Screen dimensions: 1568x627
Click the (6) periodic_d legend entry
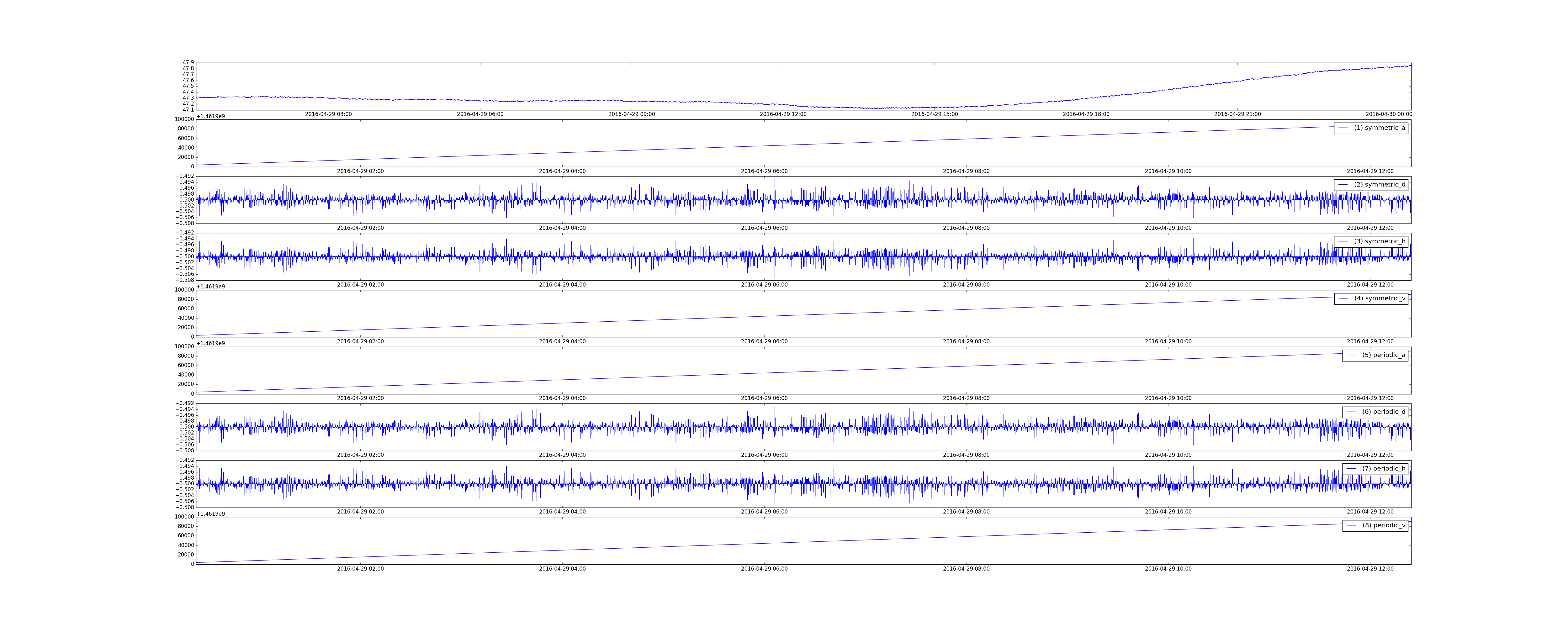click(1384, 412)
